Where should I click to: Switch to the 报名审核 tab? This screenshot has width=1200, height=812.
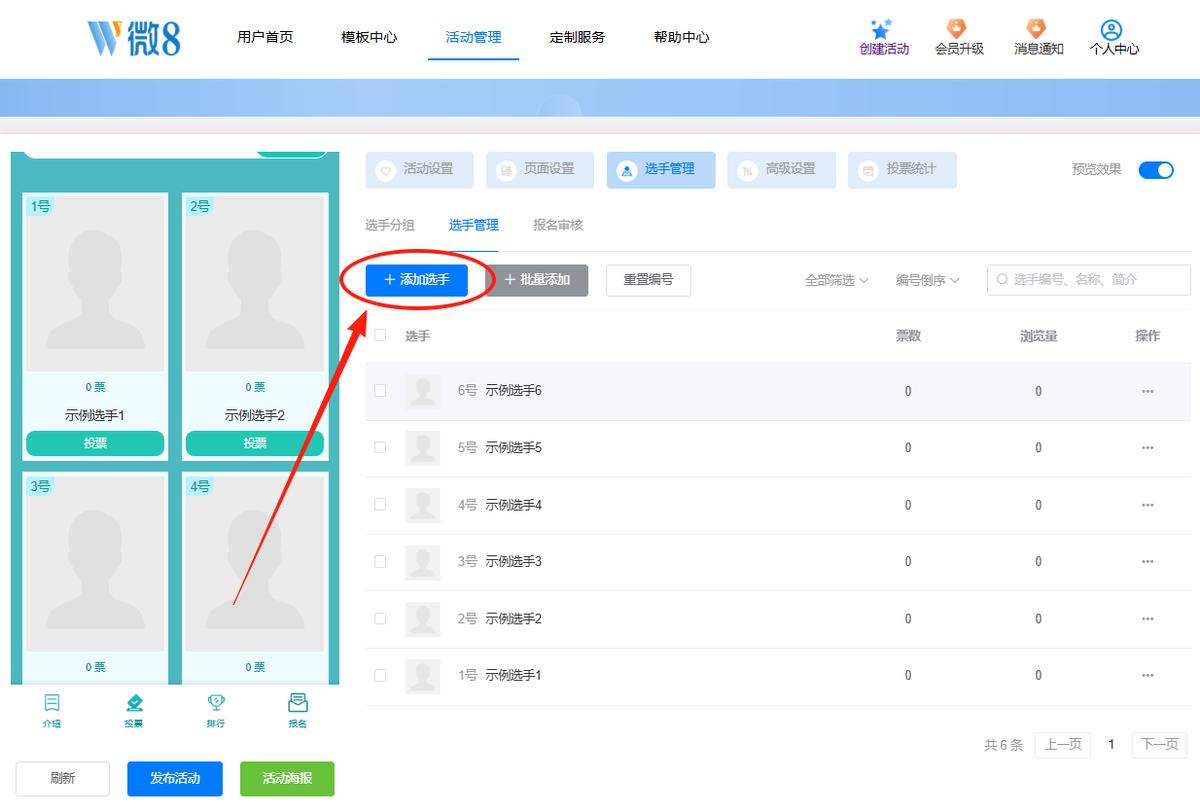point(558,225)
